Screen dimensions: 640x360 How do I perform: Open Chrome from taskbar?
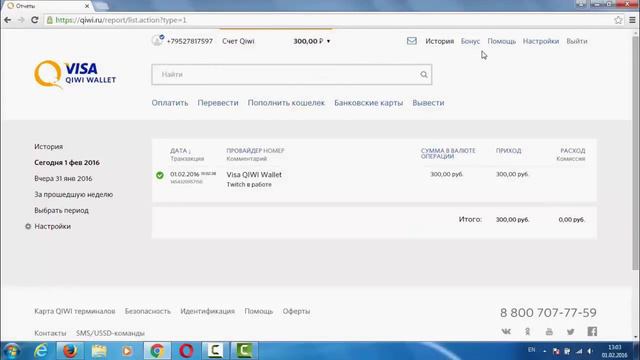[x=157, y=351]
